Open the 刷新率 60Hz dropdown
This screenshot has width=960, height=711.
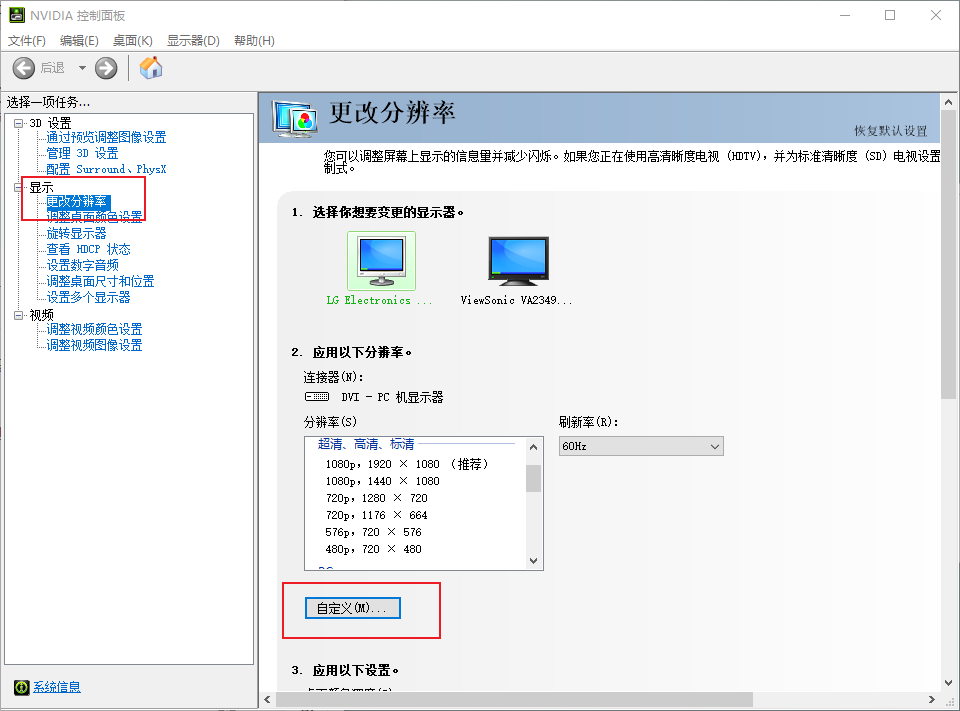point(641,446)
